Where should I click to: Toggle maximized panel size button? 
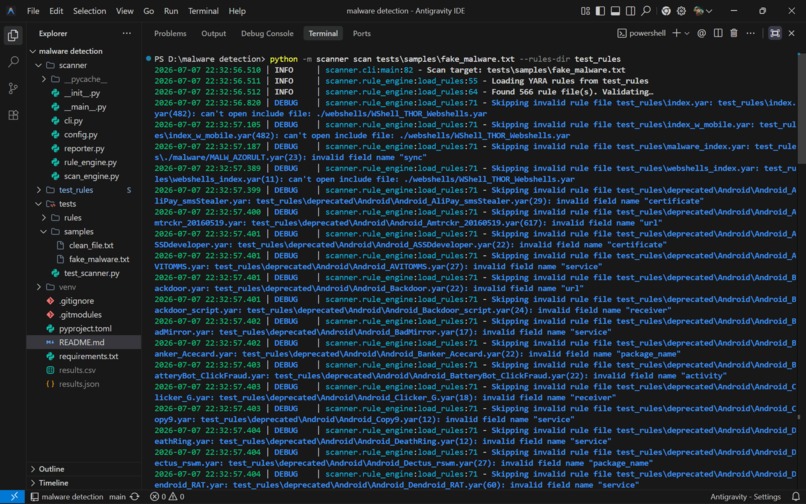[775, 33]
